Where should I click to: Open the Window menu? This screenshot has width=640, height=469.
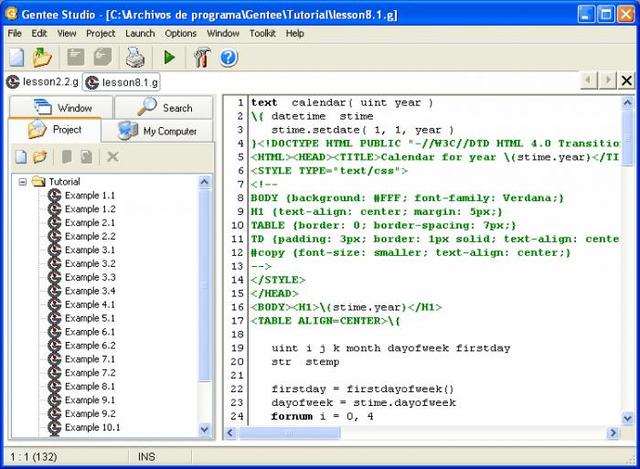223,33
